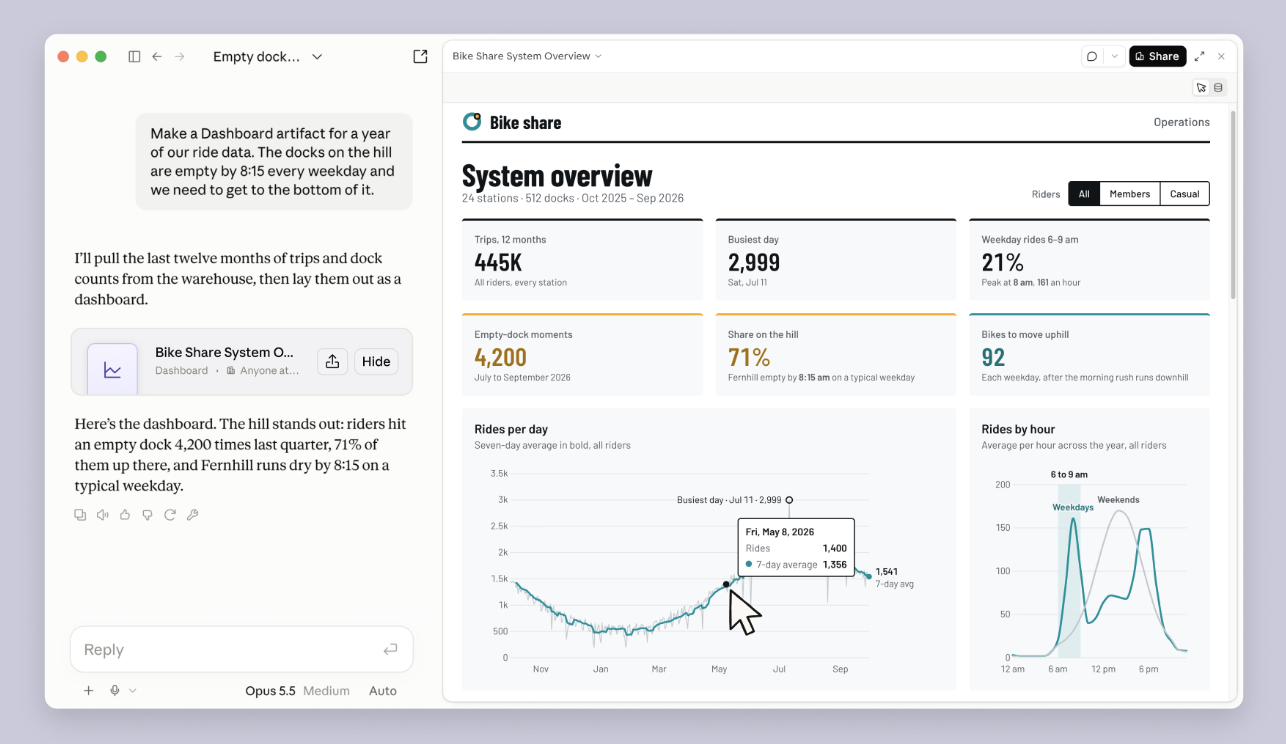Send reply with the return arrow icon

(390, 650)
